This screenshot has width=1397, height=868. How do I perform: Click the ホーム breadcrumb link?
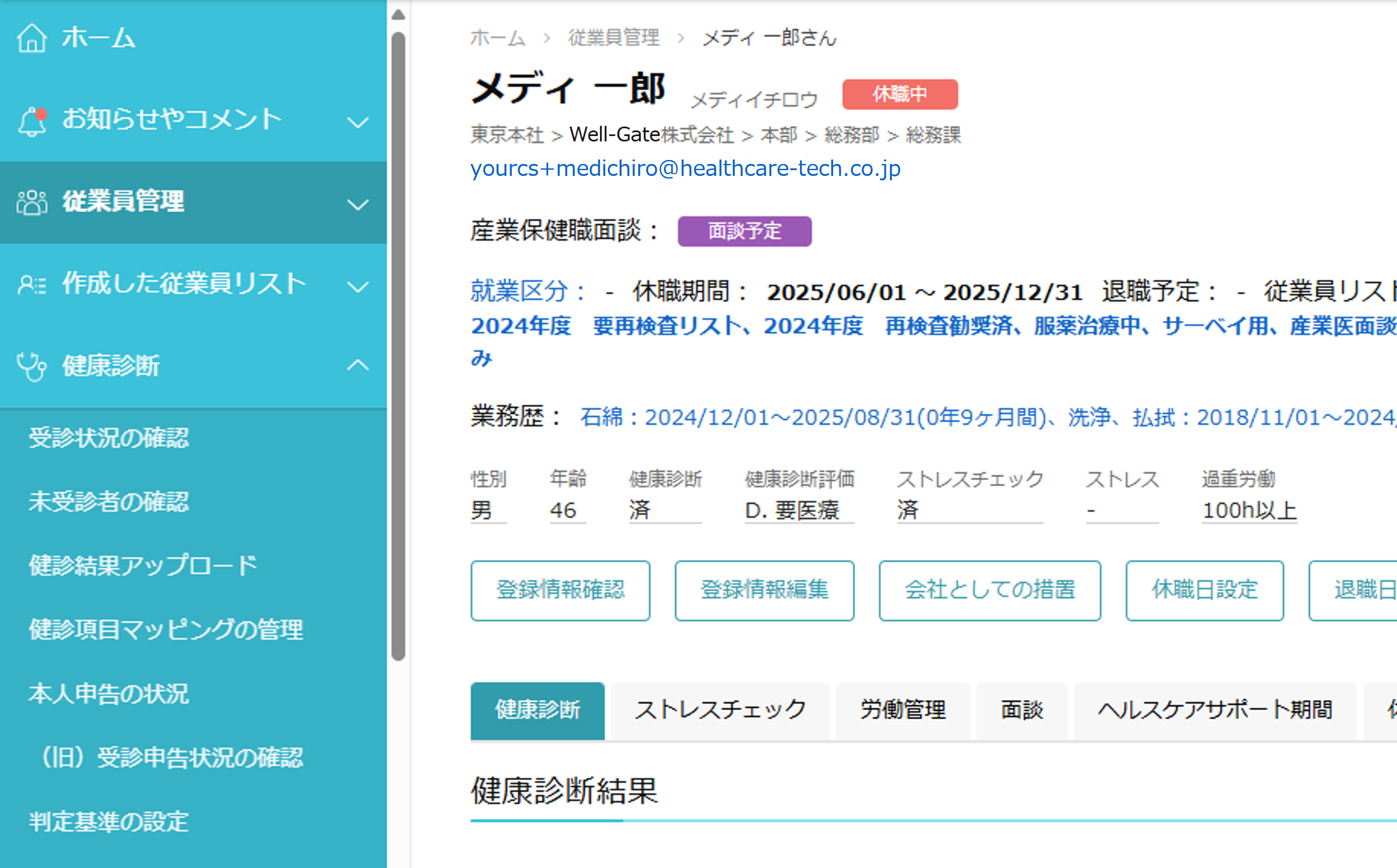tap(498, 38)
